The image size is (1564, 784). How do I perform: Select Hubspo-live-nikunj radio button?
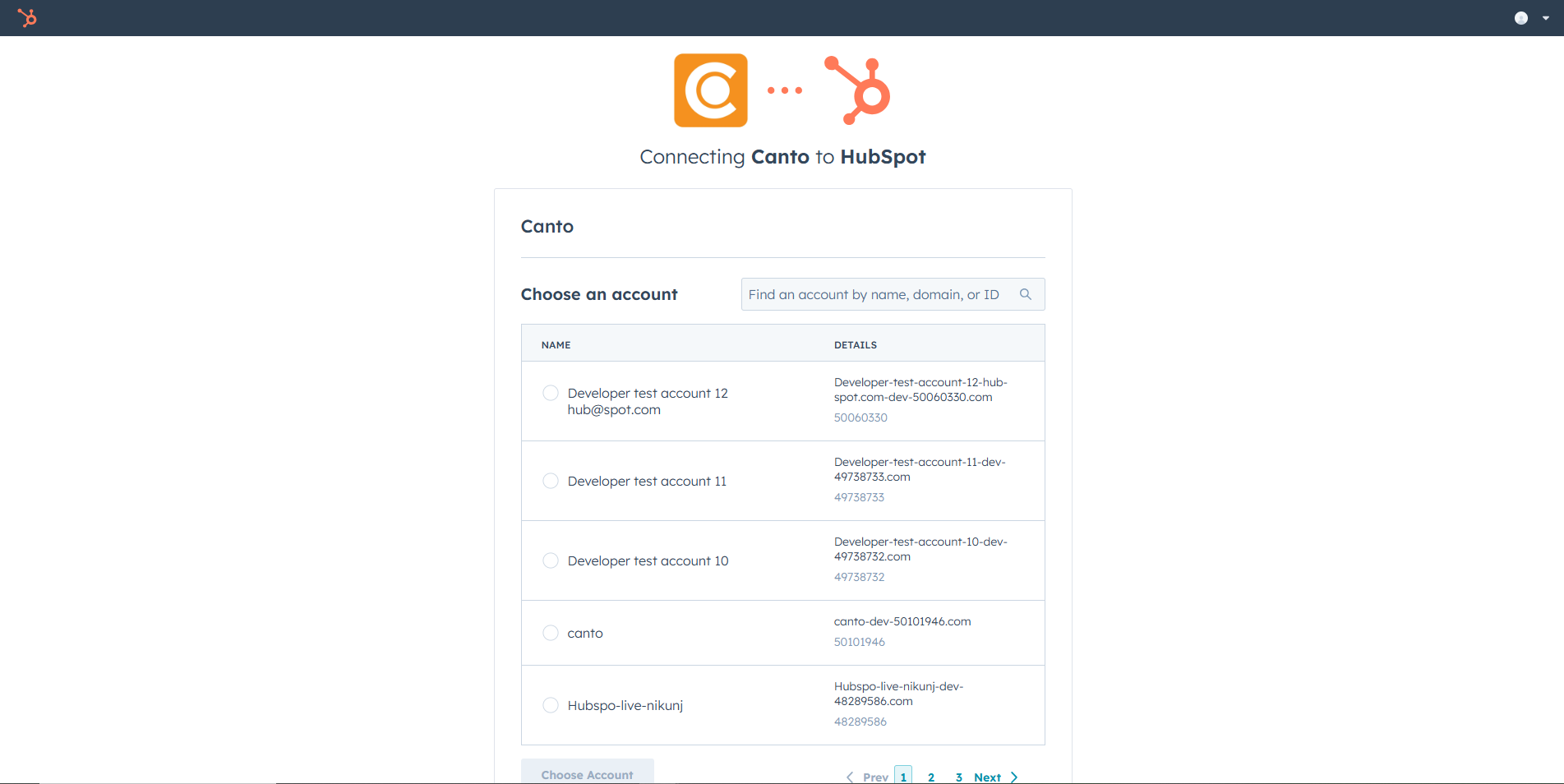[x=551, y=705]
